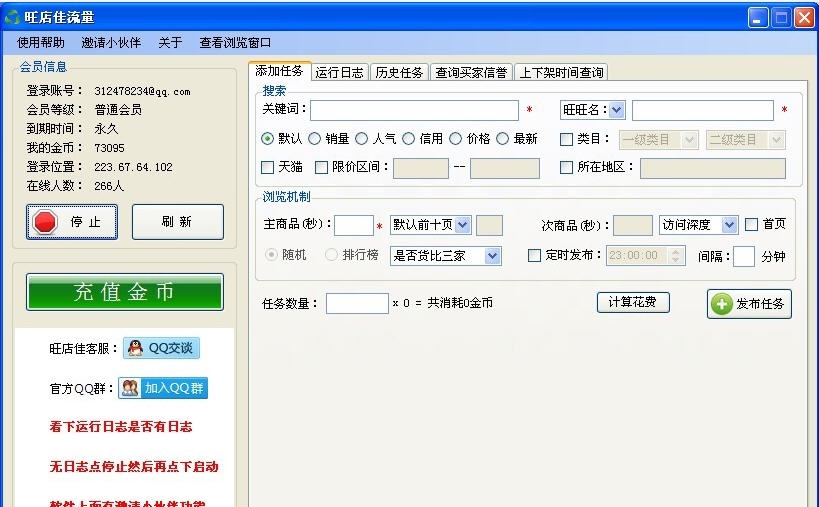Click the red text 无日志点停止然后再点下启动
This screenshot has width=819, height=507.
pos(134,466)
